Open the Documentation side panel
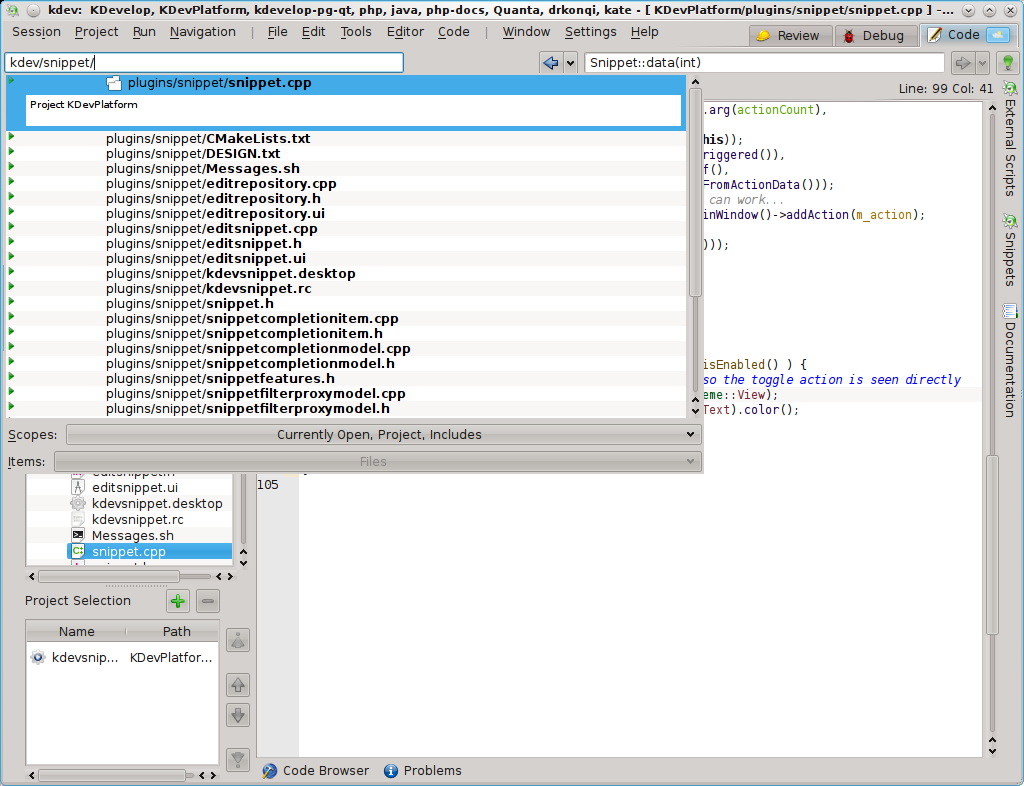 click(x=1010, y=360)
